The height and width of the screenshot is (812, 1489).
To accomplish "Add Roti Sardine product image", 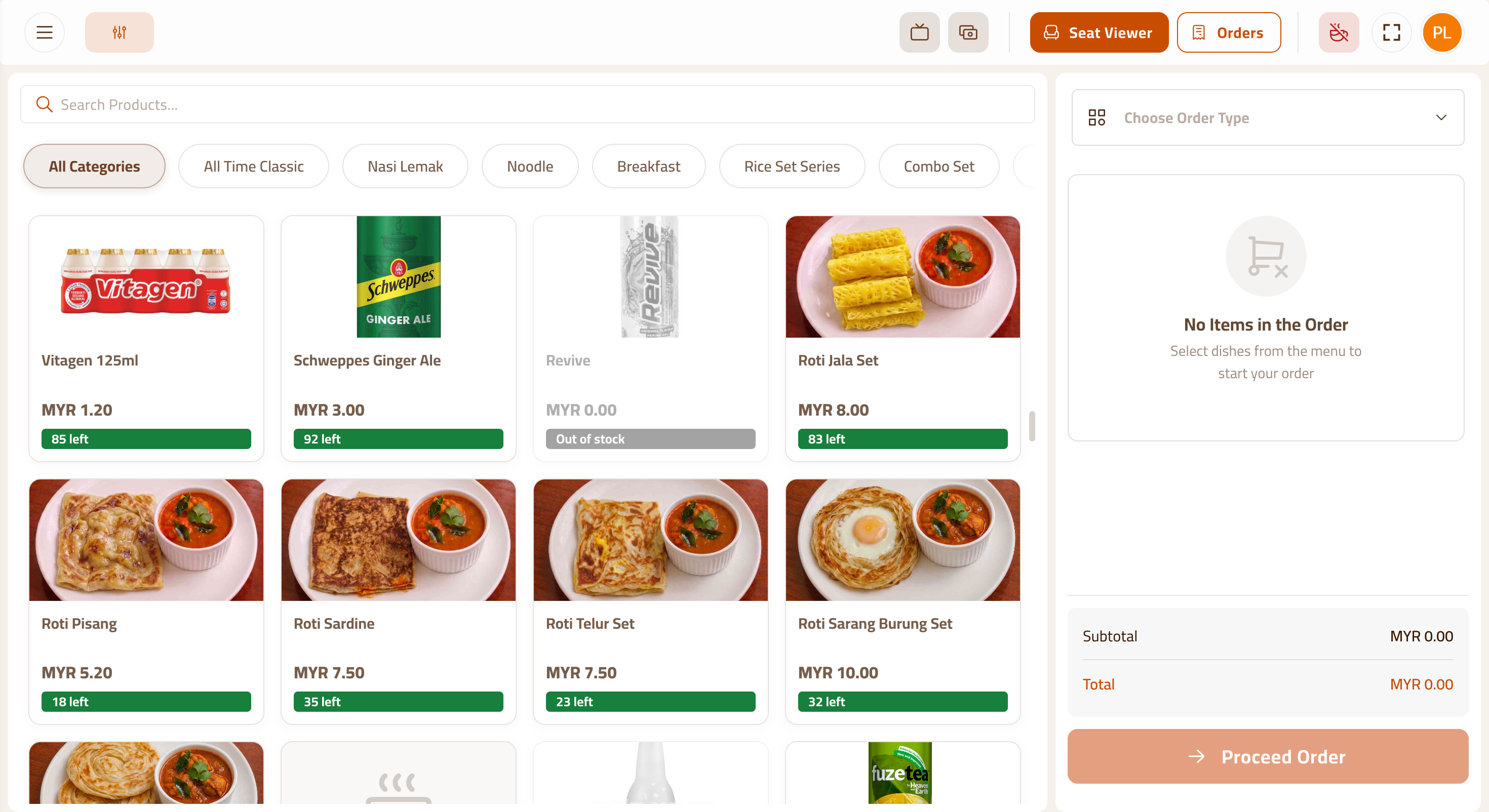I will pos(398,540).
